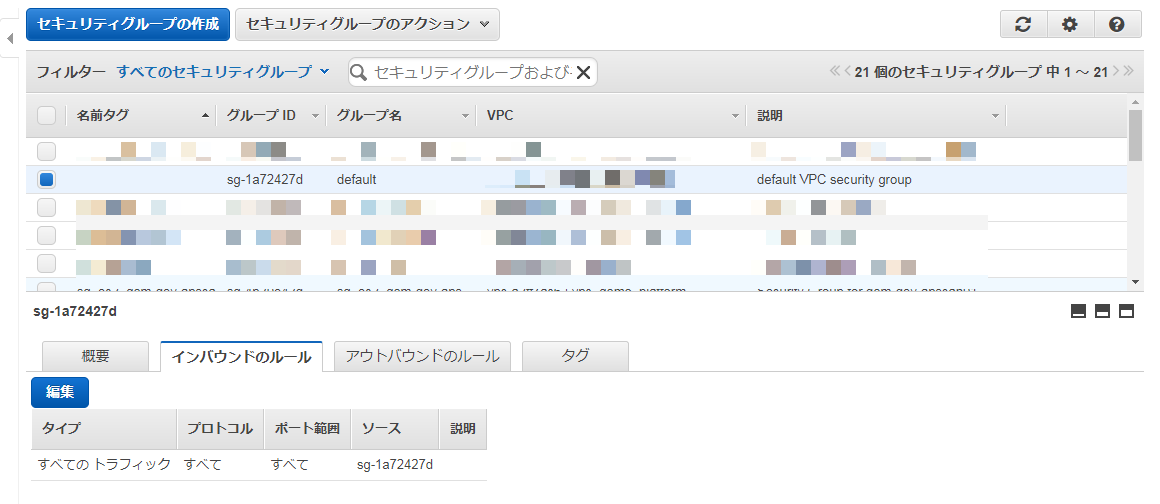Maximize the details panel layout icon
1160x504 pixels.
coord(1126,312)
